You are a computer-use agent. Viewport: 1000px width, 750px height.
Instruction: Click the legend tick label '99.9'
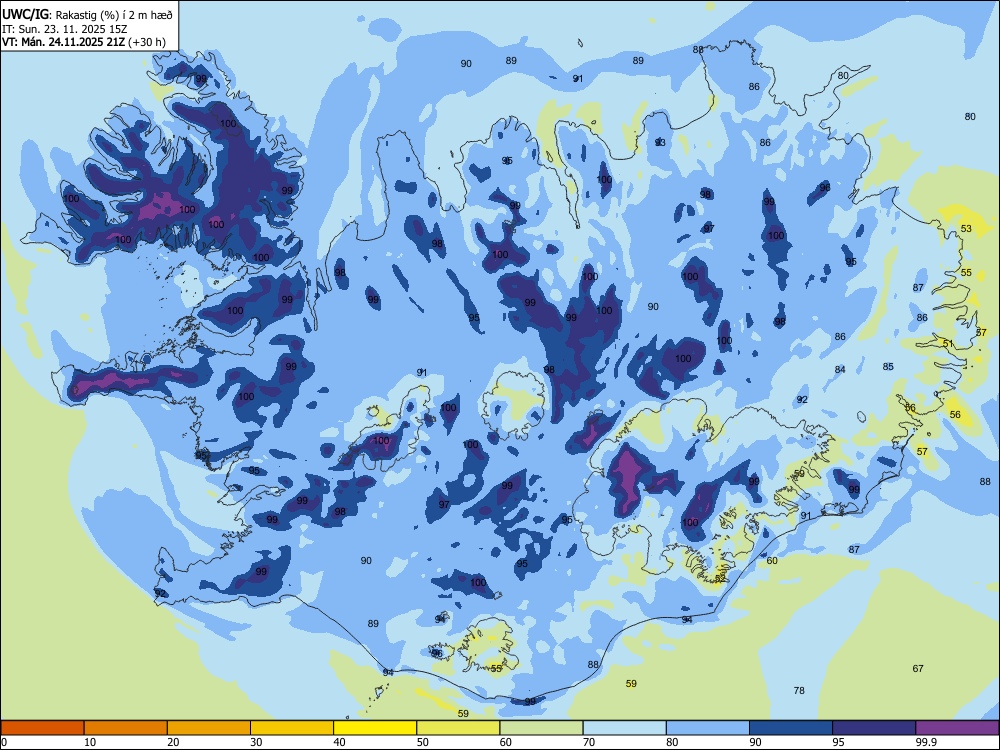point(925,742)
